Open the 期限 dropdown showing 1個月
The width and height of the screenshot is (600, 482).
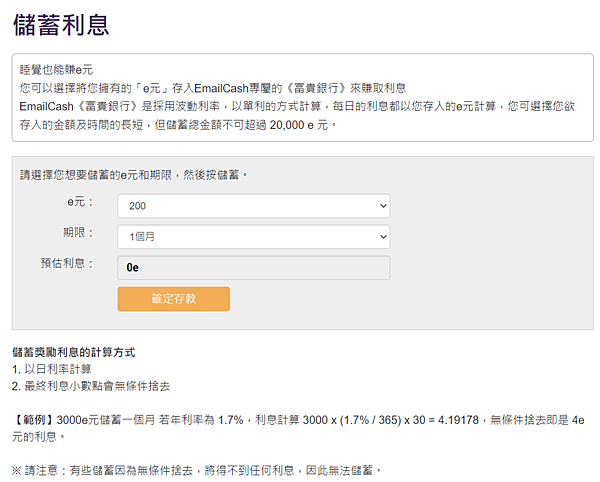[x=254, y=237]
